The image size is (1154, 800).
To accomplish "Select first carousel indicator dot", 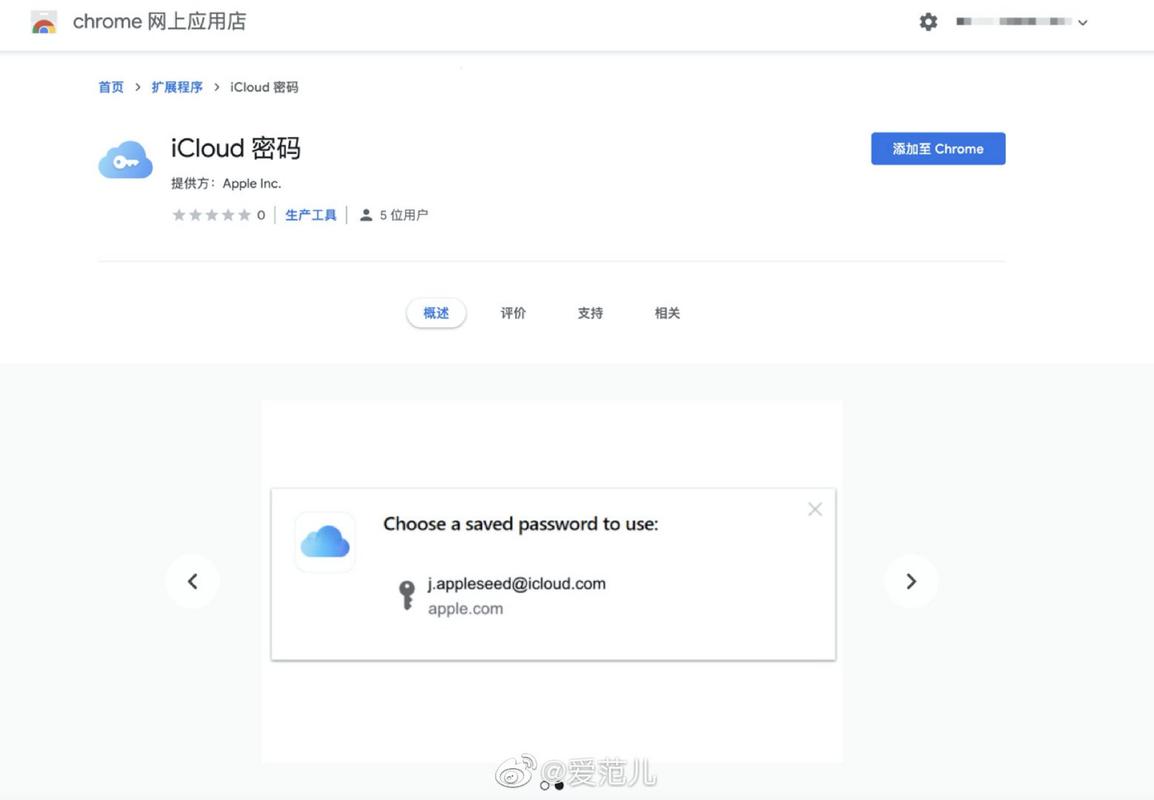I will click(545, 786).
